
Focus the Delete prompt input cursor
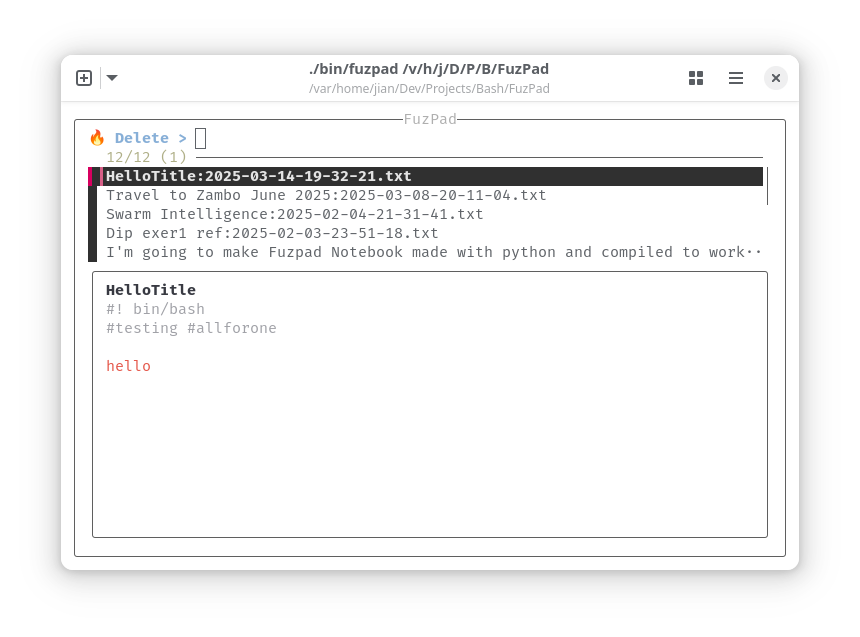coord(201,138)
